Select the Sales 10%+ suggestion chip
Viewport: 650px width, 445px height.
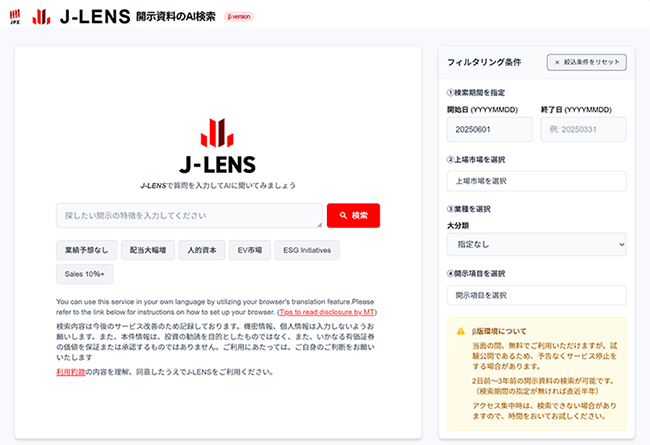point(85,274)
